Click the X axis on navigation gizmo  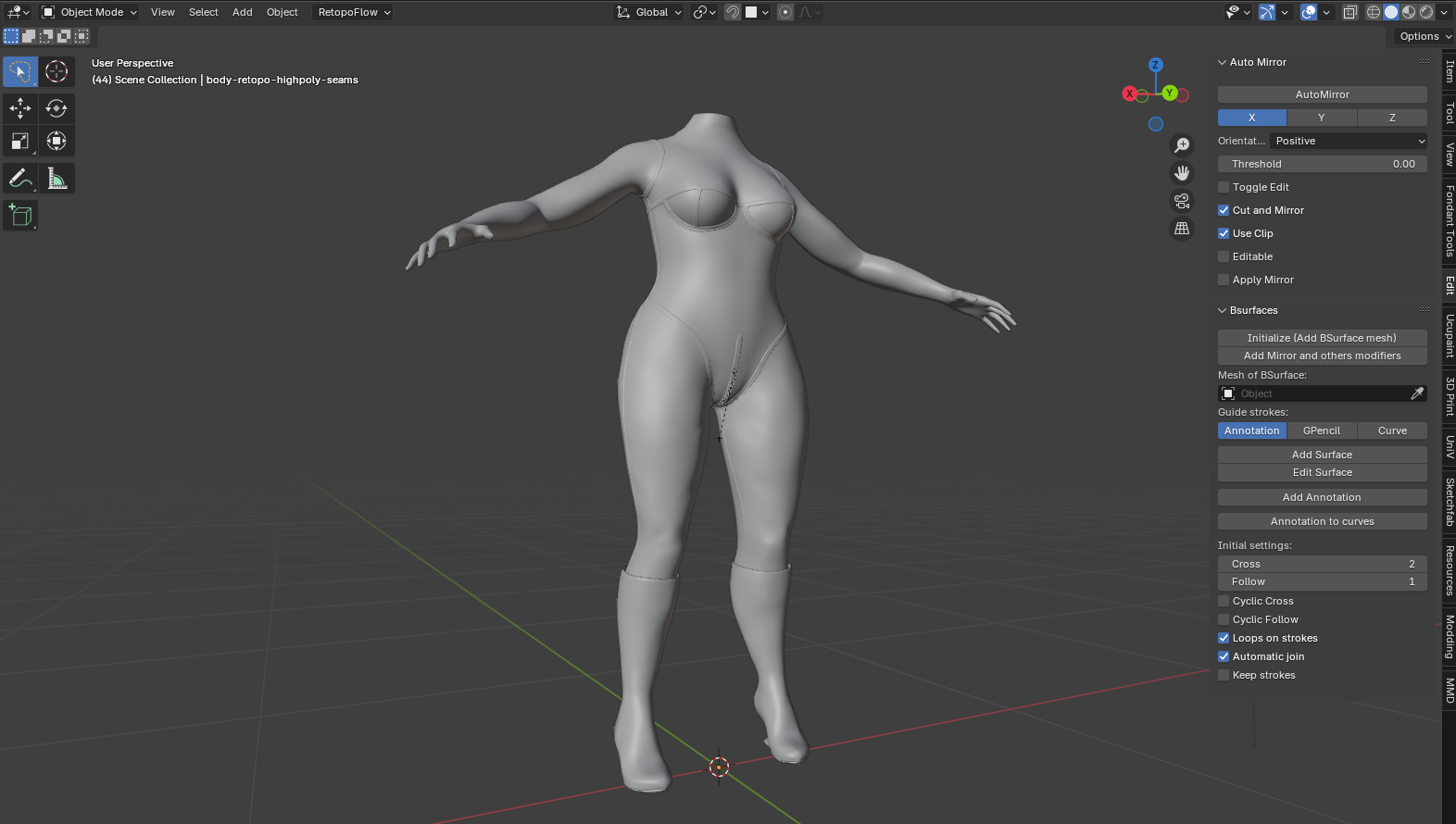coord(1130,94)
